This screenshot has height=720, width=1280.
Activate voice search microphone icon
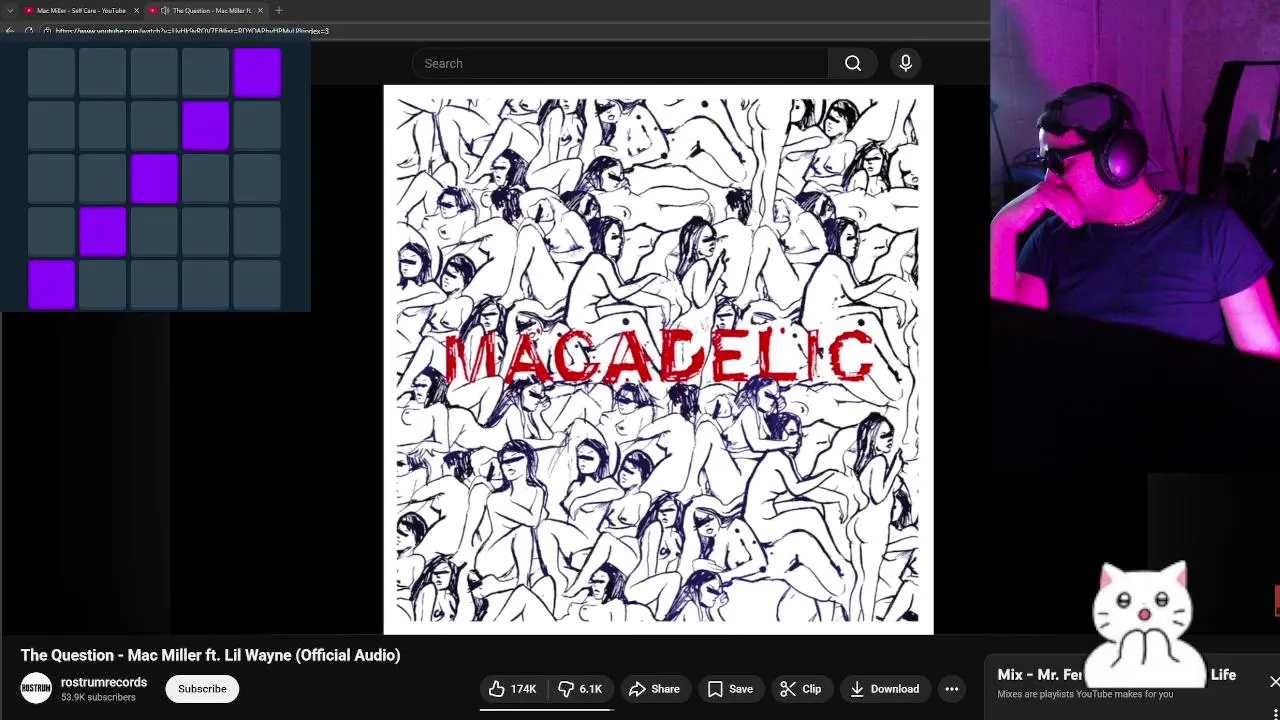pyautogui.click(x=905, y=63)
